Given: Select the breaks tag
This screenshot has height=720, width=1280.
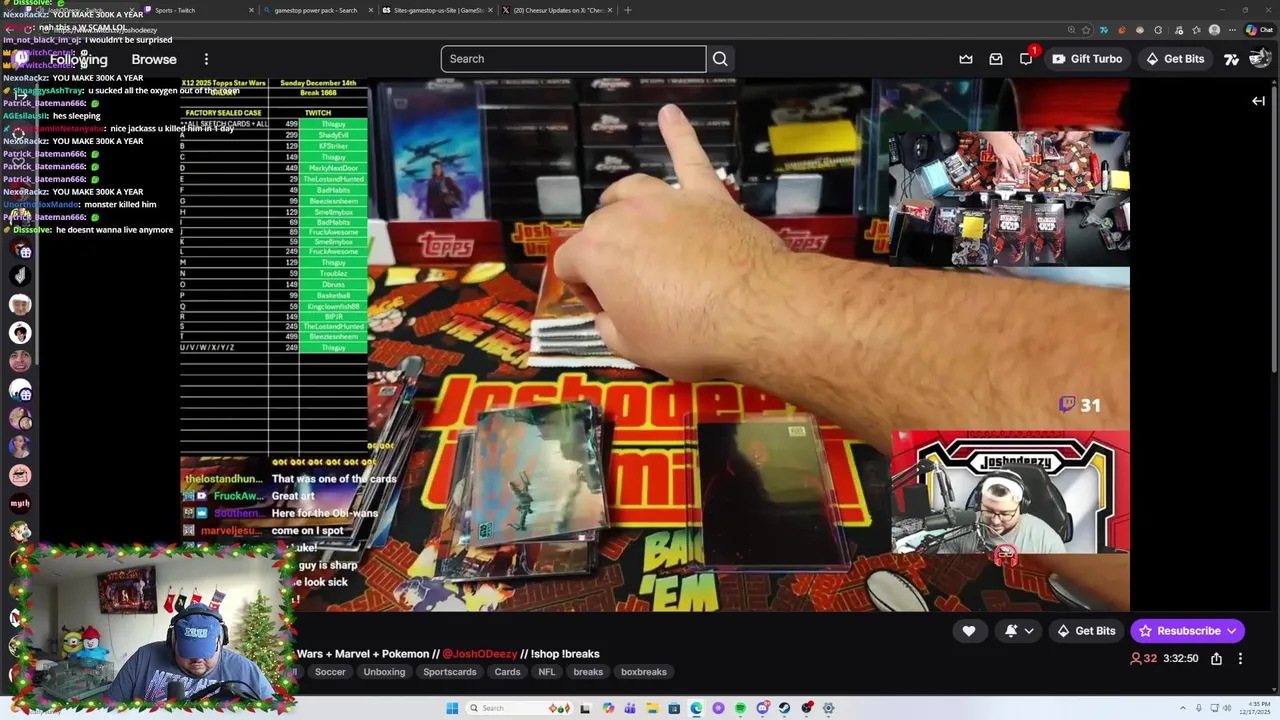Looking at the screenshot, I should (588, 672).
